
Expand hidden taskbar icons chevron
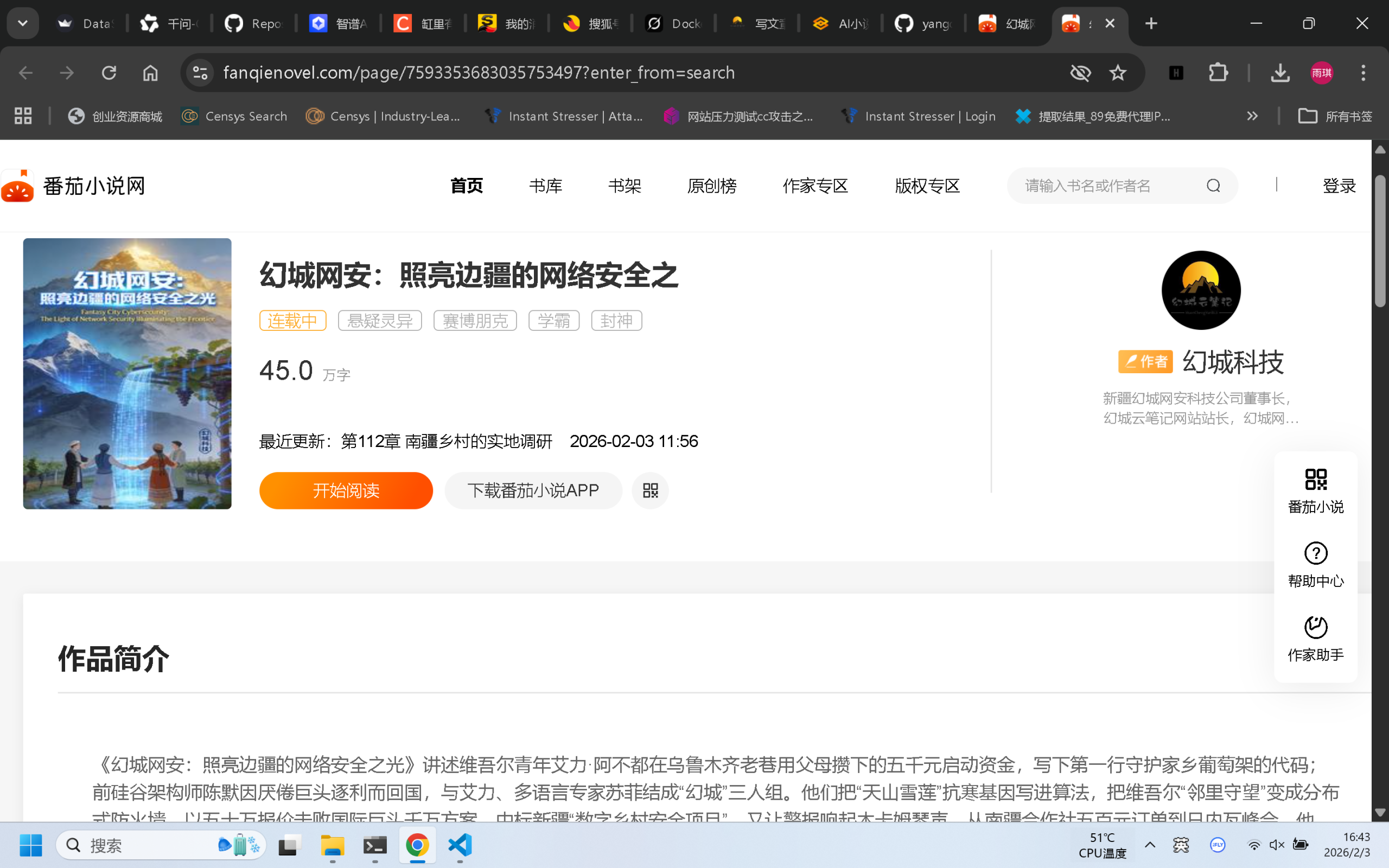coord(1149,845)
